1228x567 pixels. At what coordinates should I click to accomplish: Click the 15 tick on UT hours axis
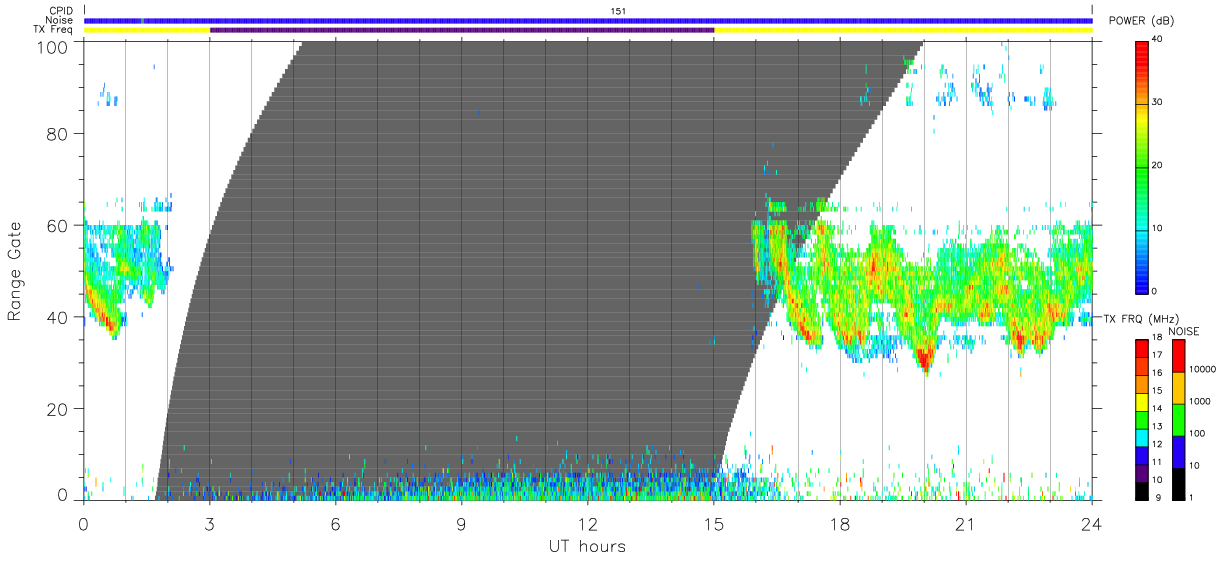[714, 524]
